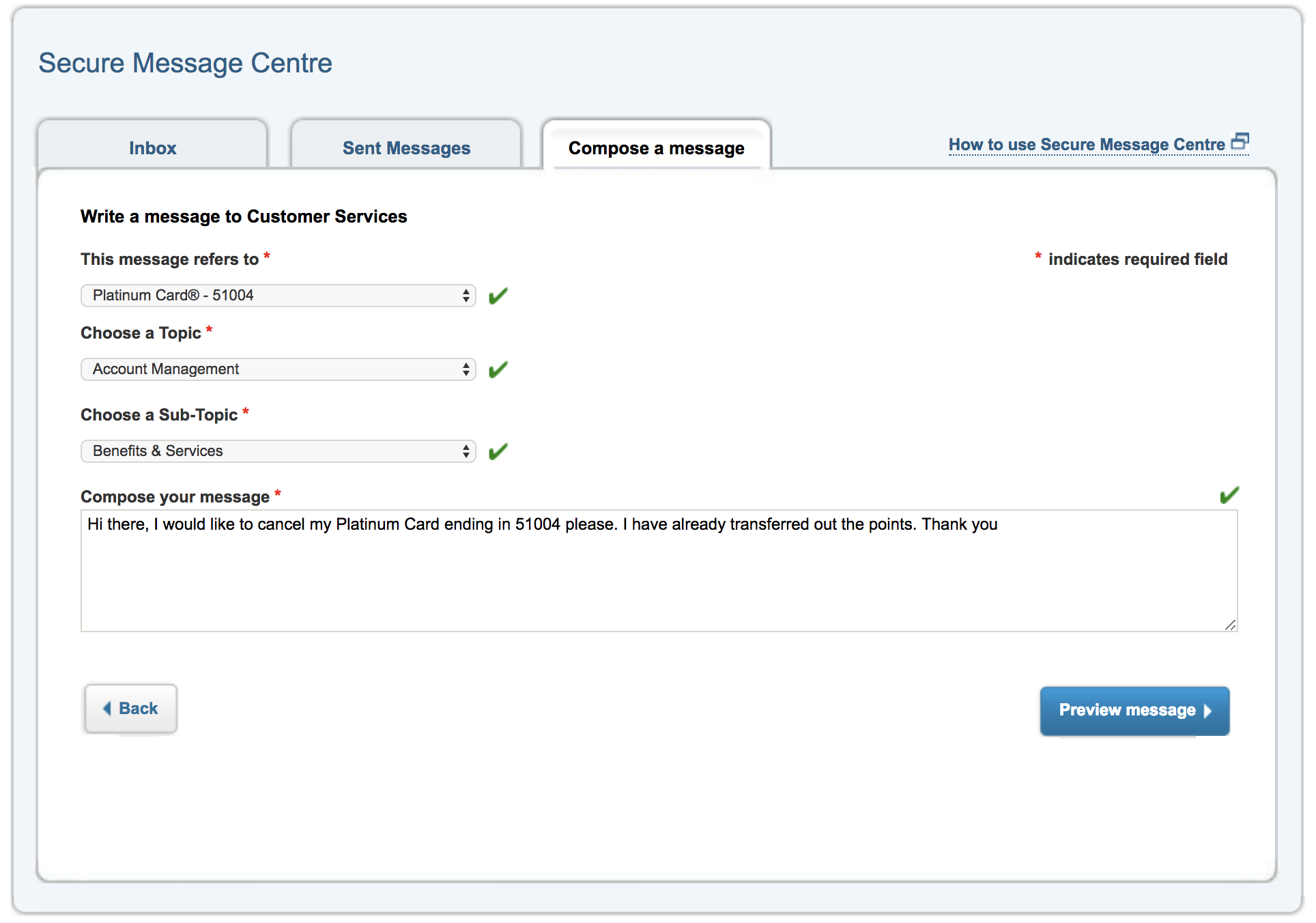This screenshot has width=1316, height=923.
Task: Click green checkmark beside Benefits & Services dropdown
Action: point(498,451)
